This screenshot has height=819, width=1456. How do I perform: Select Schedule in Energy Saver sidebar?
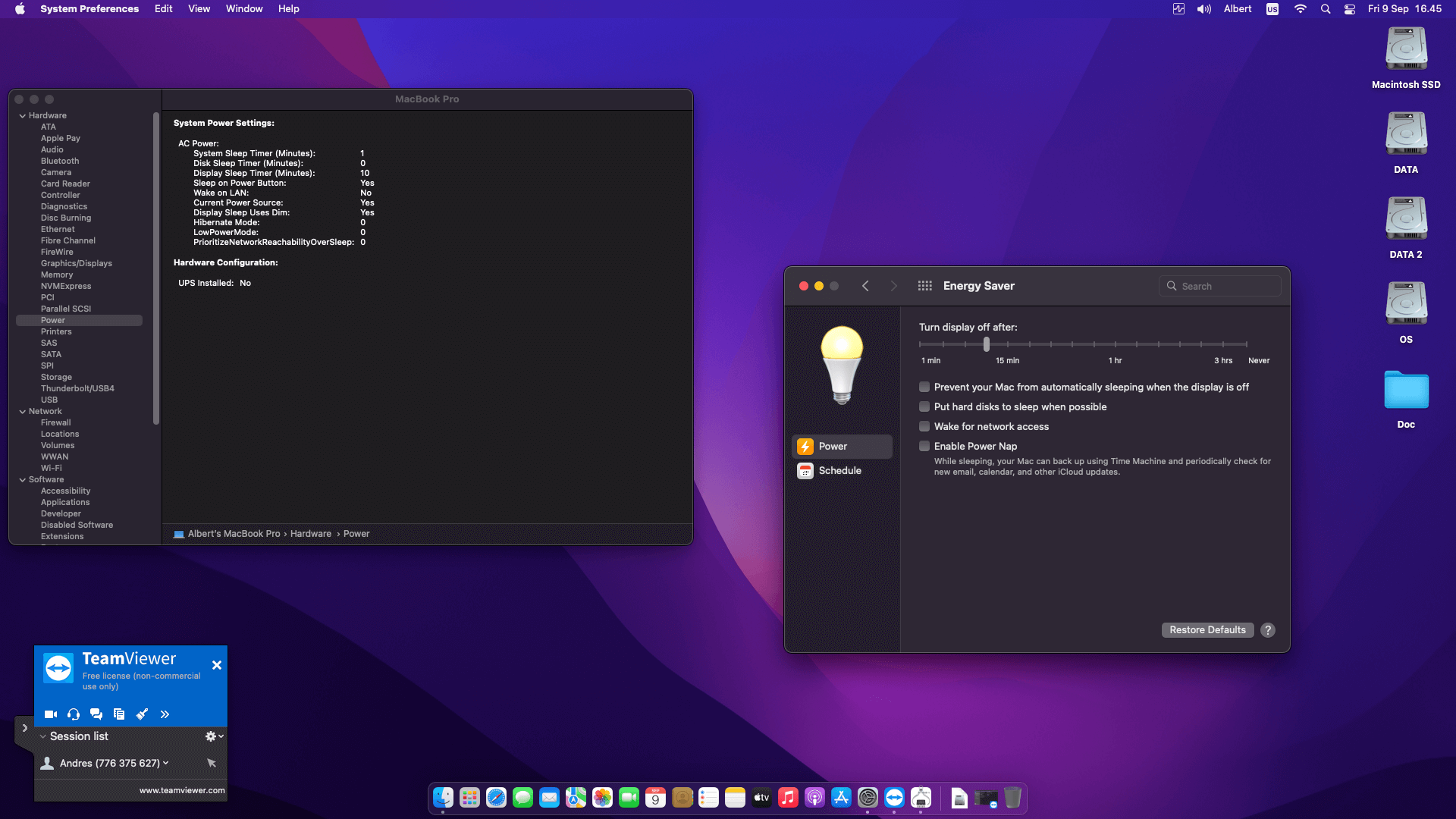tap(839, 471)
